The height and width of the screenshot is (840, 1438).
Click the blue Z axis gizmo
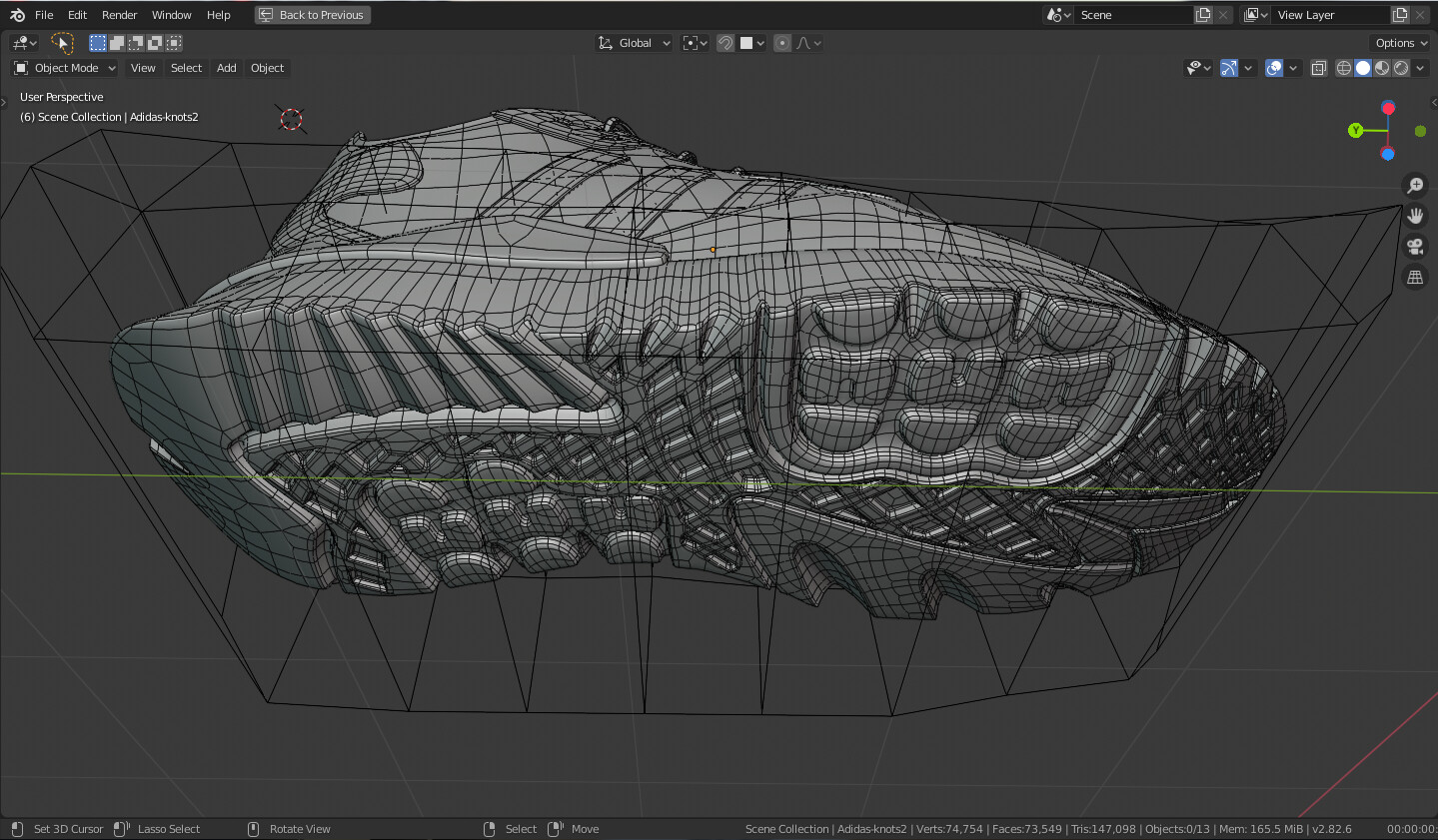[x=1387, y=154]
